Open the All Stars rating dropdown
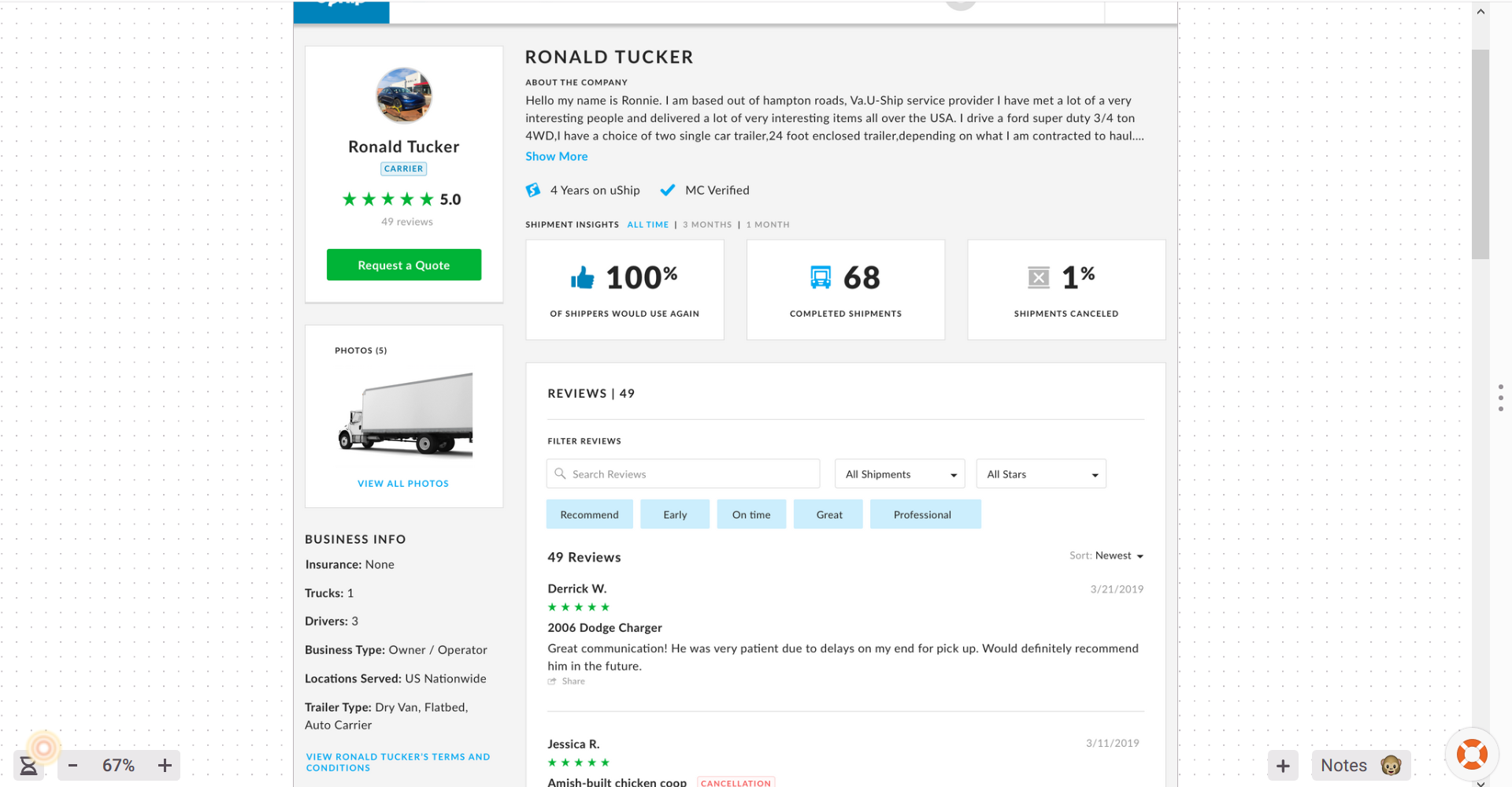Image resolution: width=1512 pixels, height=787 pixels. pos(1040,473)
